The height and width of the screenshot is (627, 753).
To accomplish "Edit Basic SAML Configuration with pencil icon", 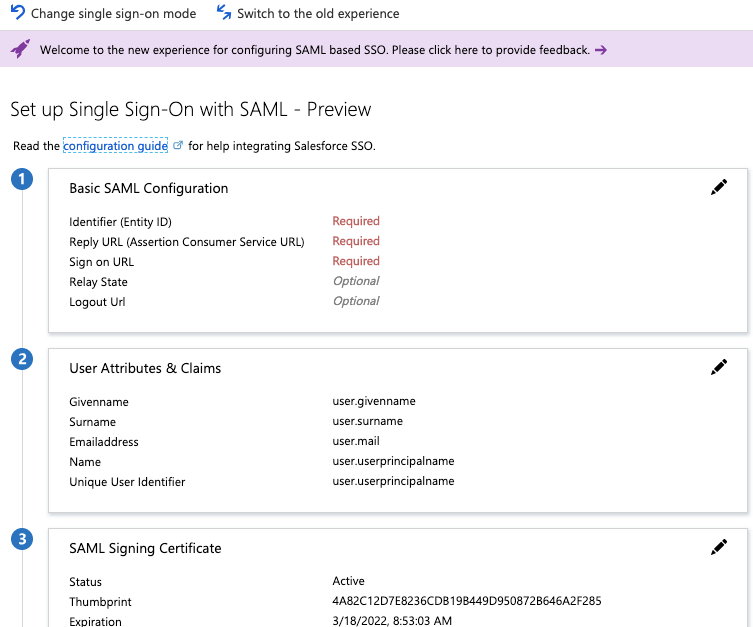I will [x=719, y=187].
